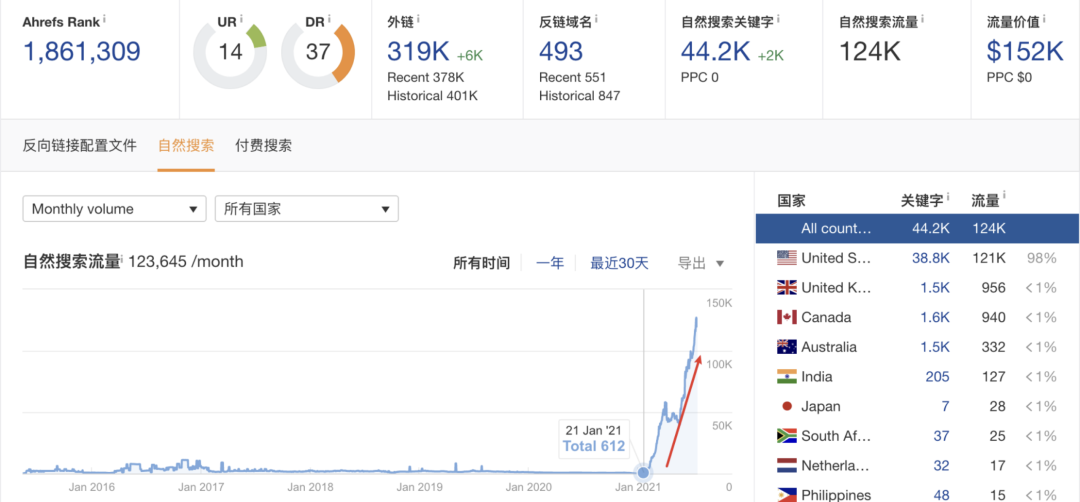This screenshot has height=502, width=1080.
Task: Click the United Kingdom traffic value 956
Action: [x=993, y=288]
